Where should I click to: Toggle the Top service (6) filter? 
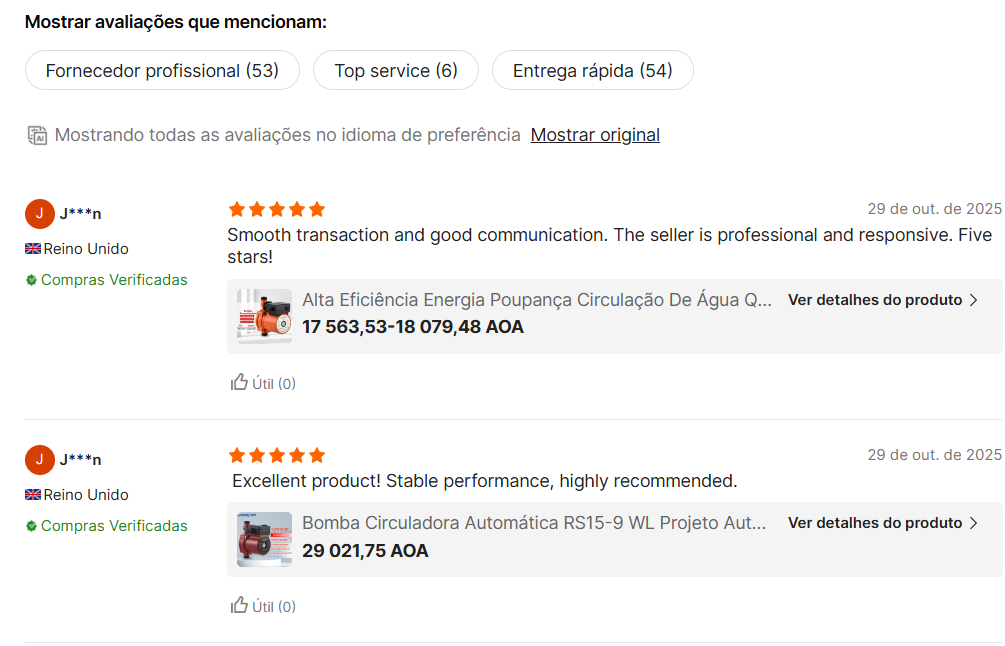pyautogui.click(x=395, y=71)
